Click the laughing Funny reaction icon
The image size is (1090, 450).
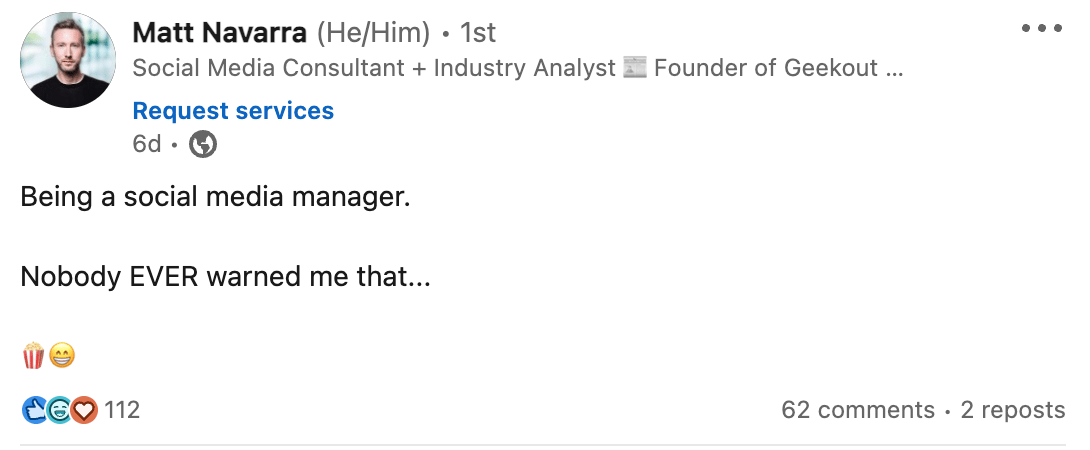(x=59, y=410)
